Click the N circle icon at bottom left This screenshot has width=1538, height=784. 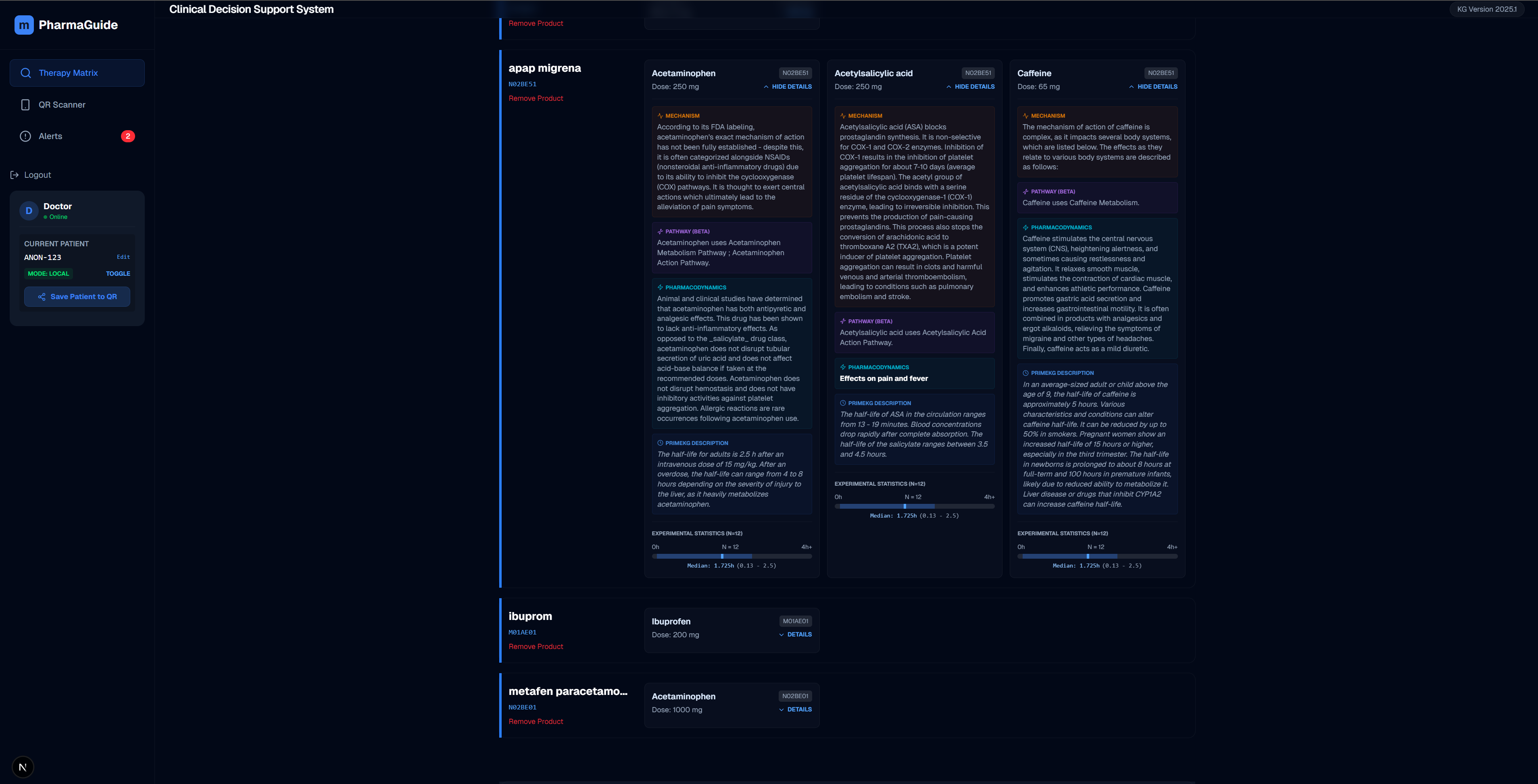pyautogui.click(x=23, y=767)
